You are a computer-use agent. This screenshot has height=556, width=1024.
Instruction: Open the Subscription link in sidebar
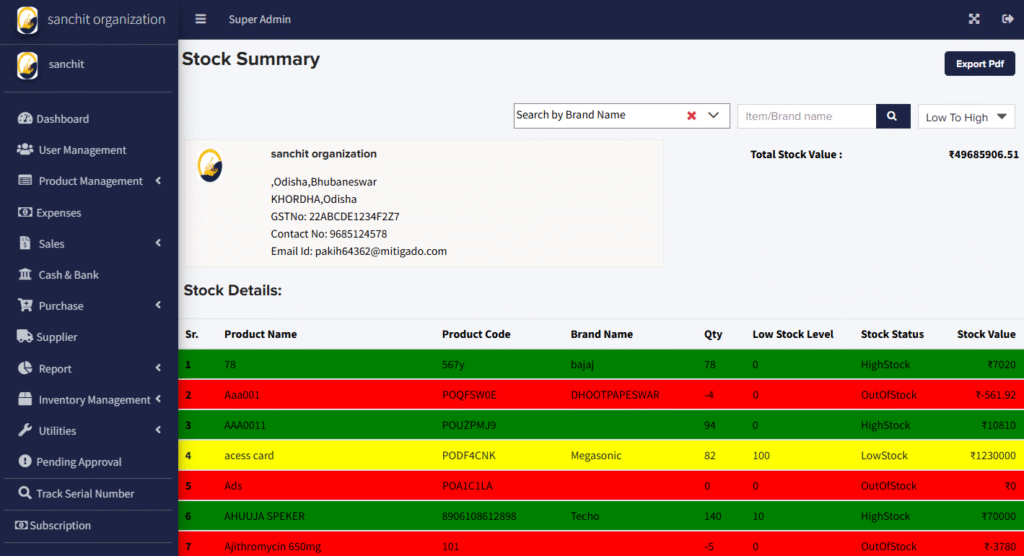[60, 526]
